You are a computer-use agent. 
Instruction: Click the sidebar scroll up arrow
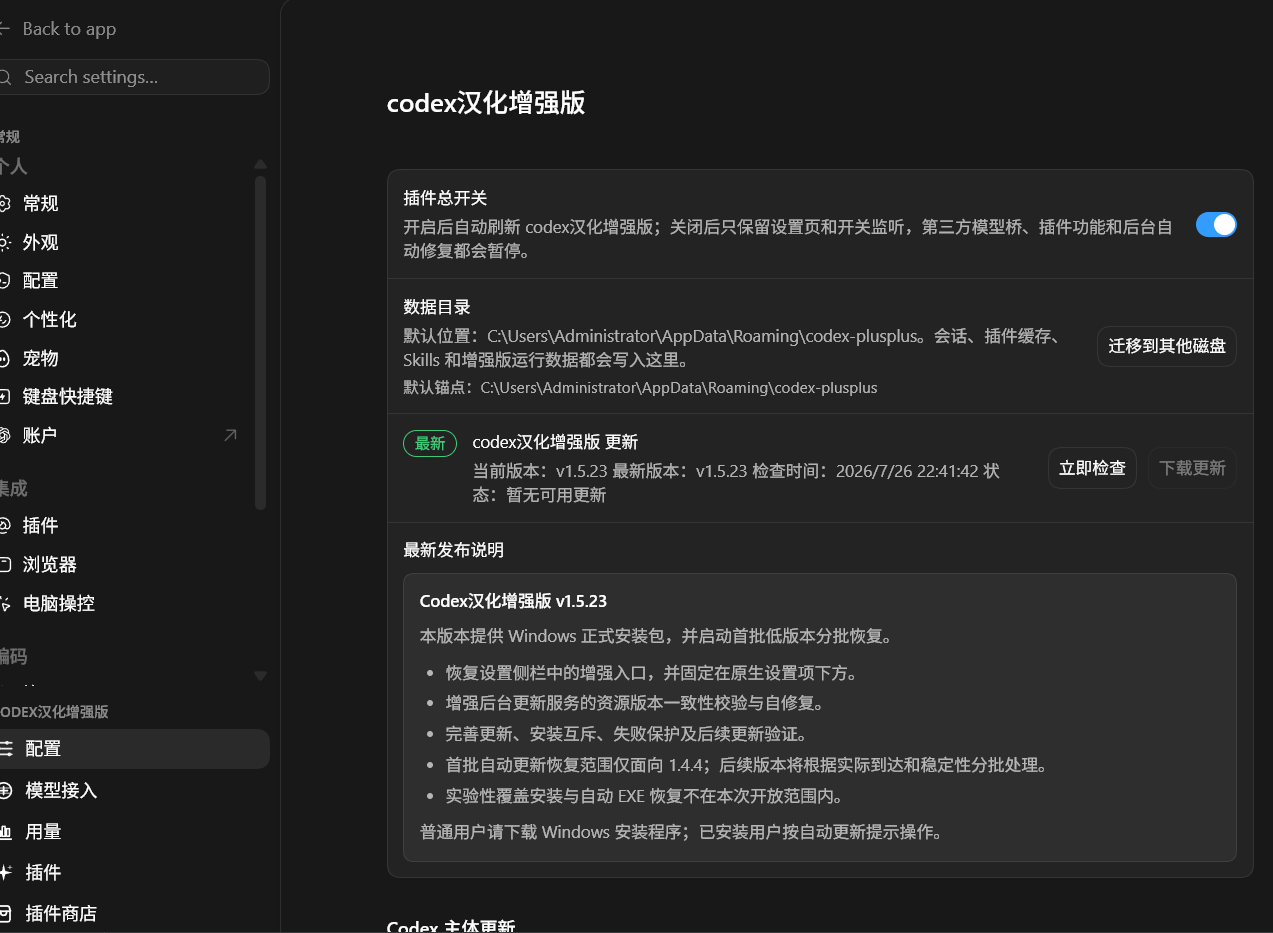260,164
